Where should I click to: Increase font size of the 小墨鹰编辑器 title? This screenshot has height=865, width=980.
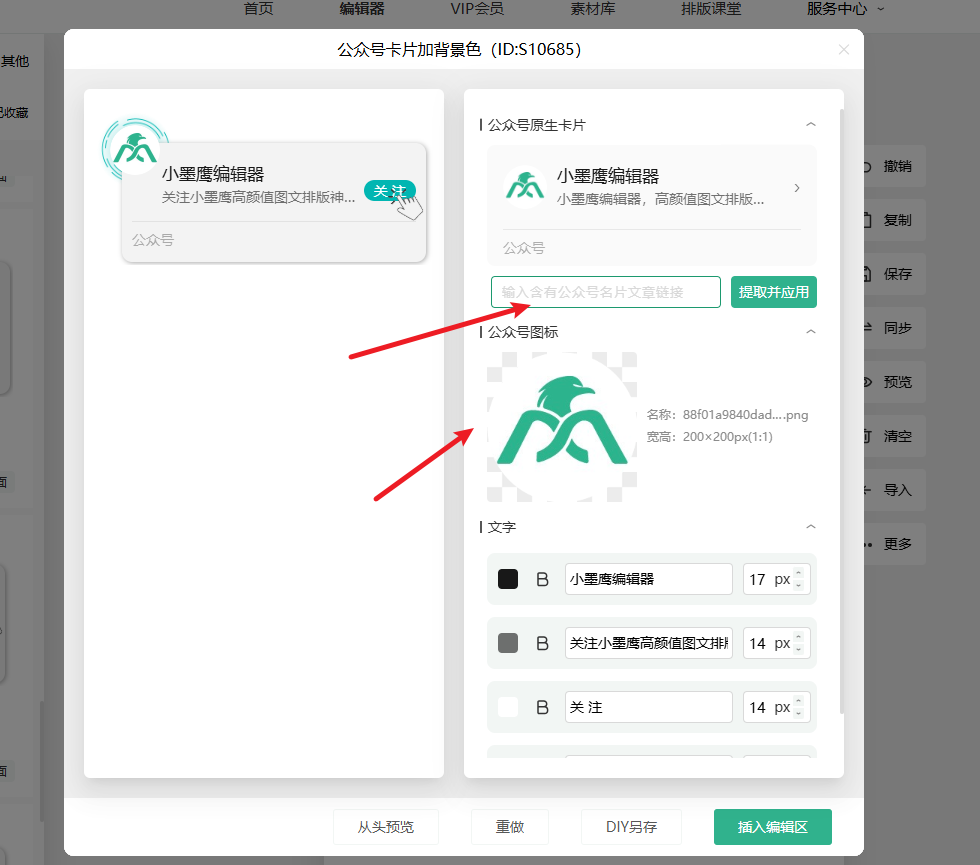coord(798,574)
